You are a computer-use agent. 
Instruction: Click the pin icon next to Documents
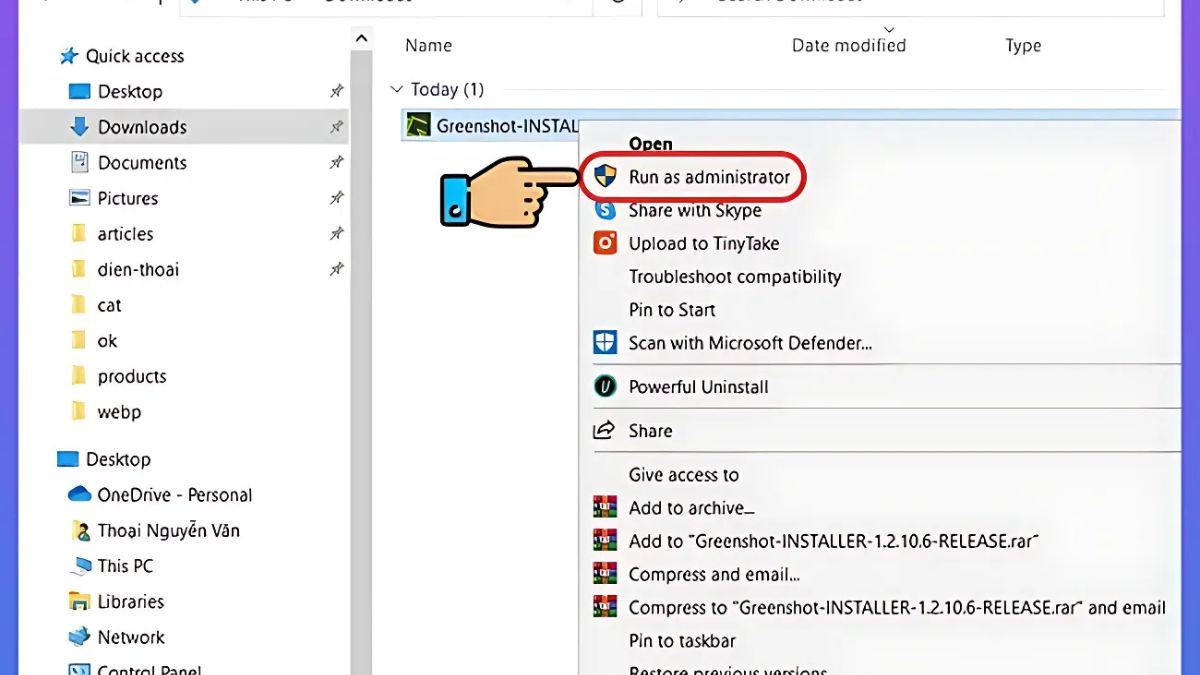[337, 162]
